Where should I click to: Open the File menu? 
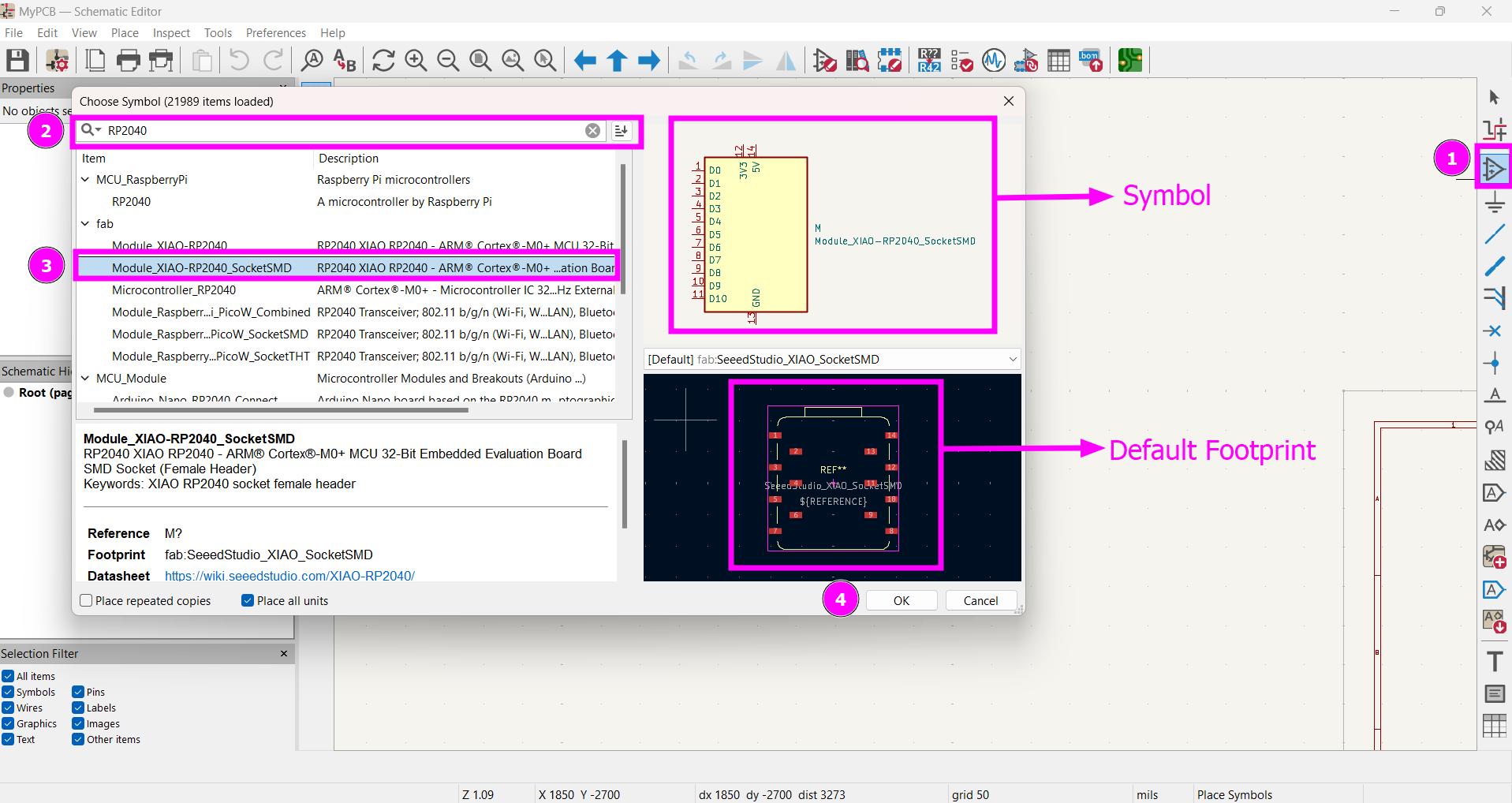pos(13,33)
